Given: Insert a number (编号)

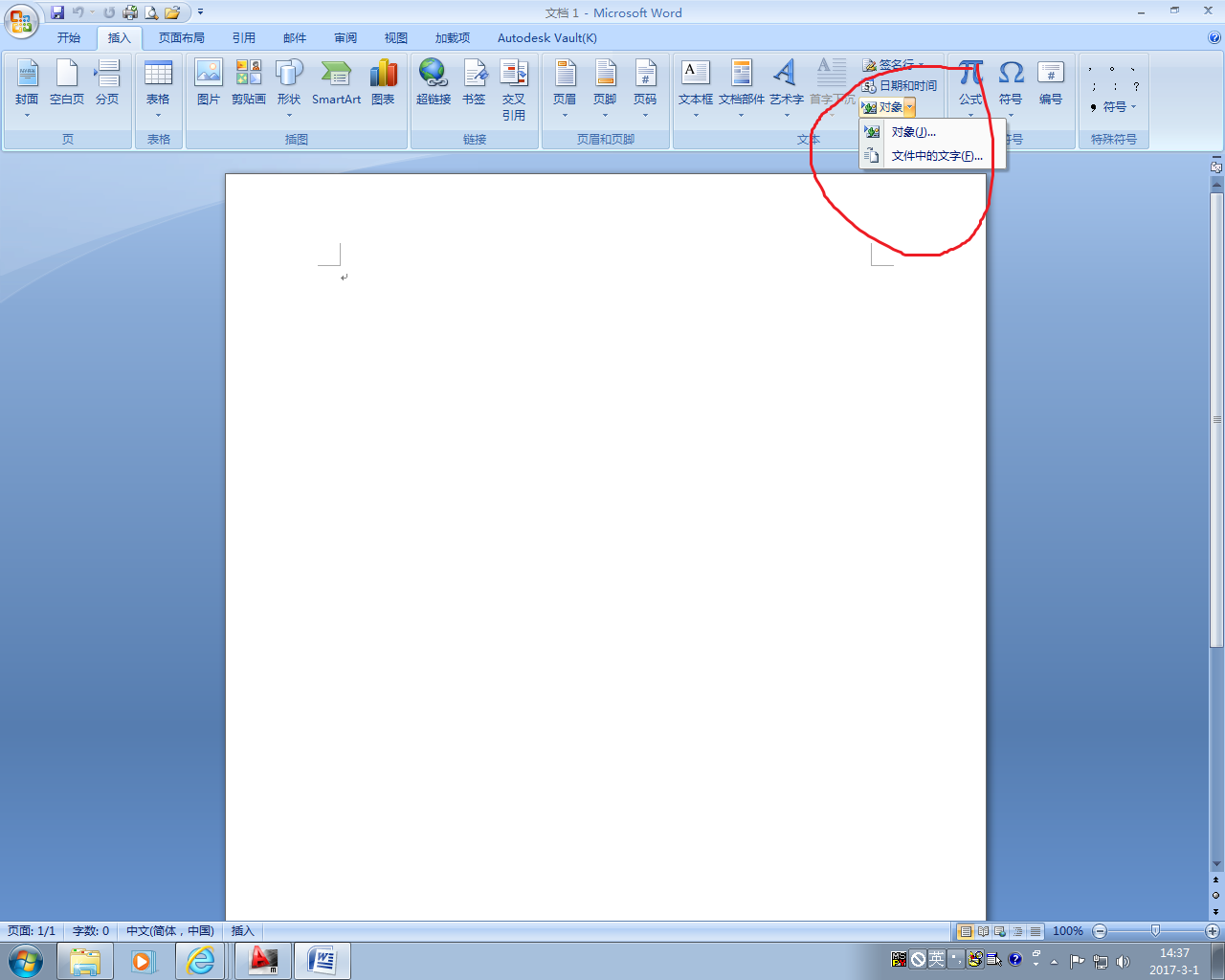Looking at the screenshot, I should [1051, 82].
